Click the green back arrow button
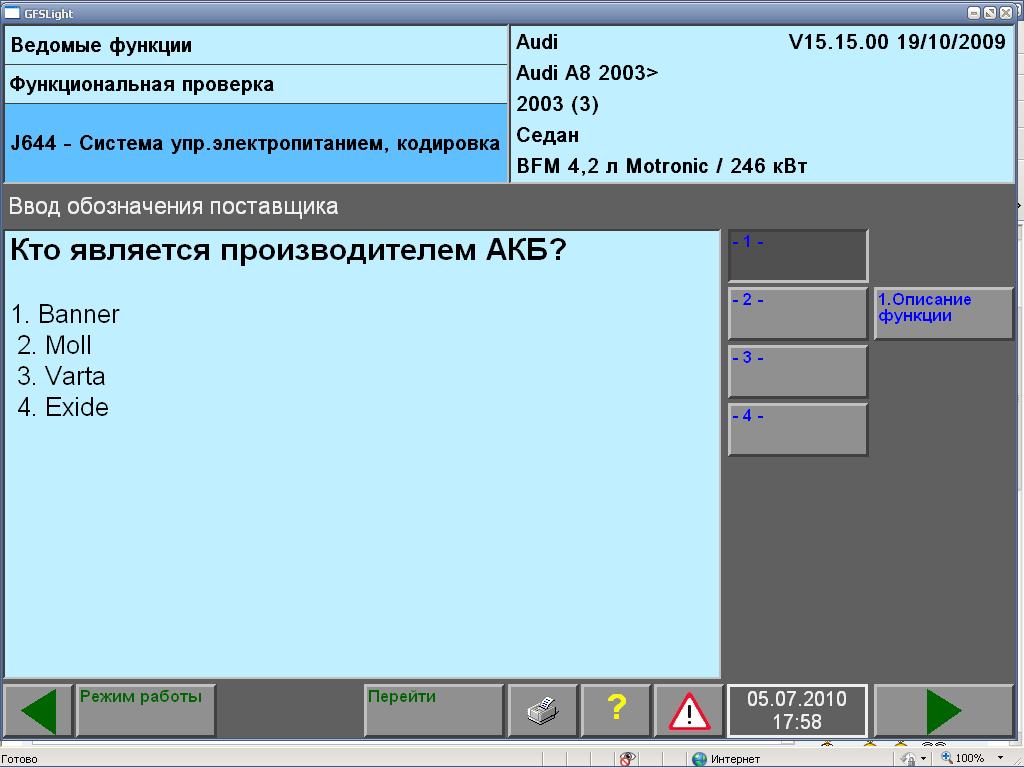This screenshot has width=1024, height=768. [38, 711]
